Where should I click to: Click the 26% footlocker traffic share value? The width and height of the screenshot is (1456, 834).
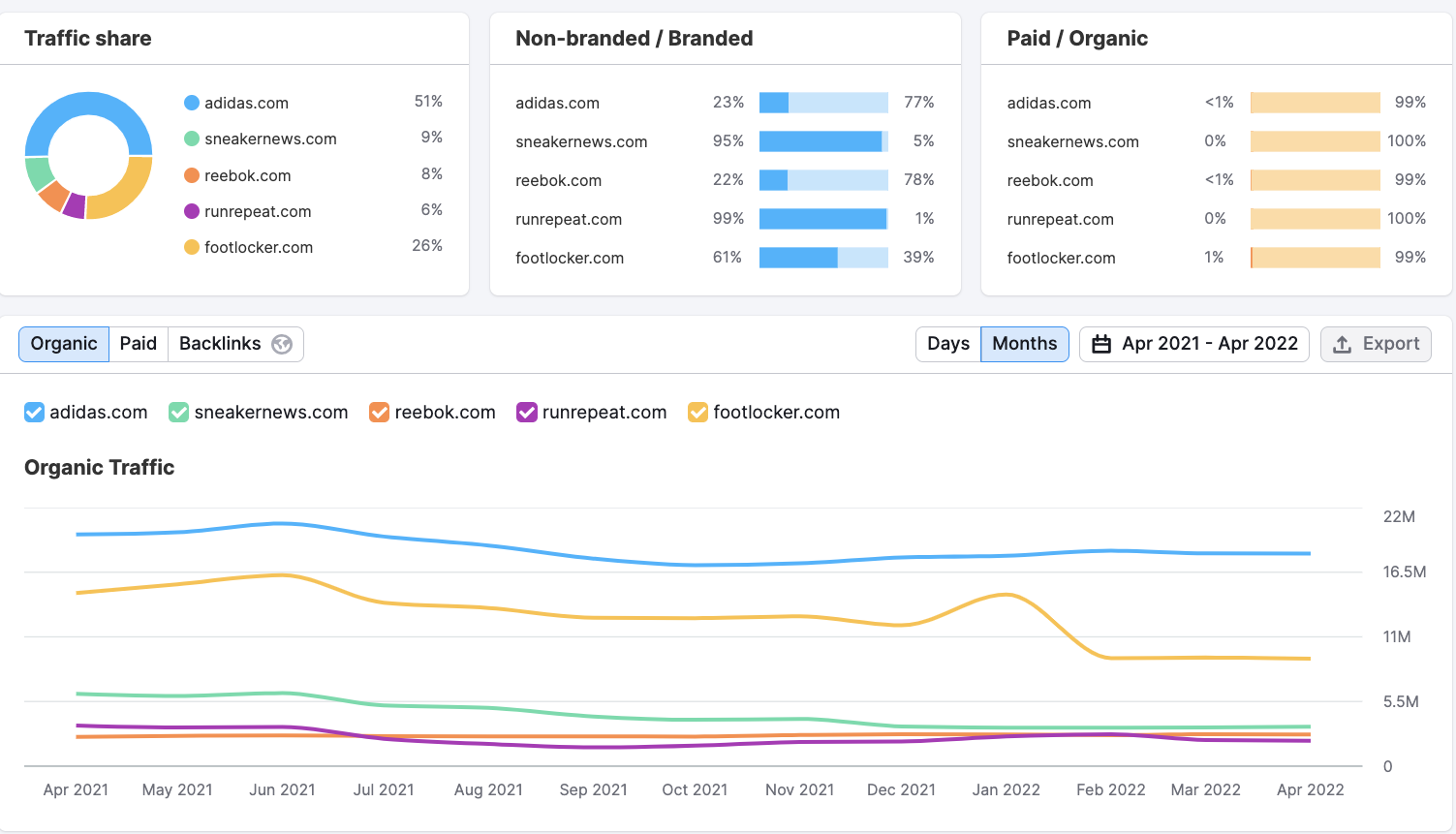[x=427, y=246]
